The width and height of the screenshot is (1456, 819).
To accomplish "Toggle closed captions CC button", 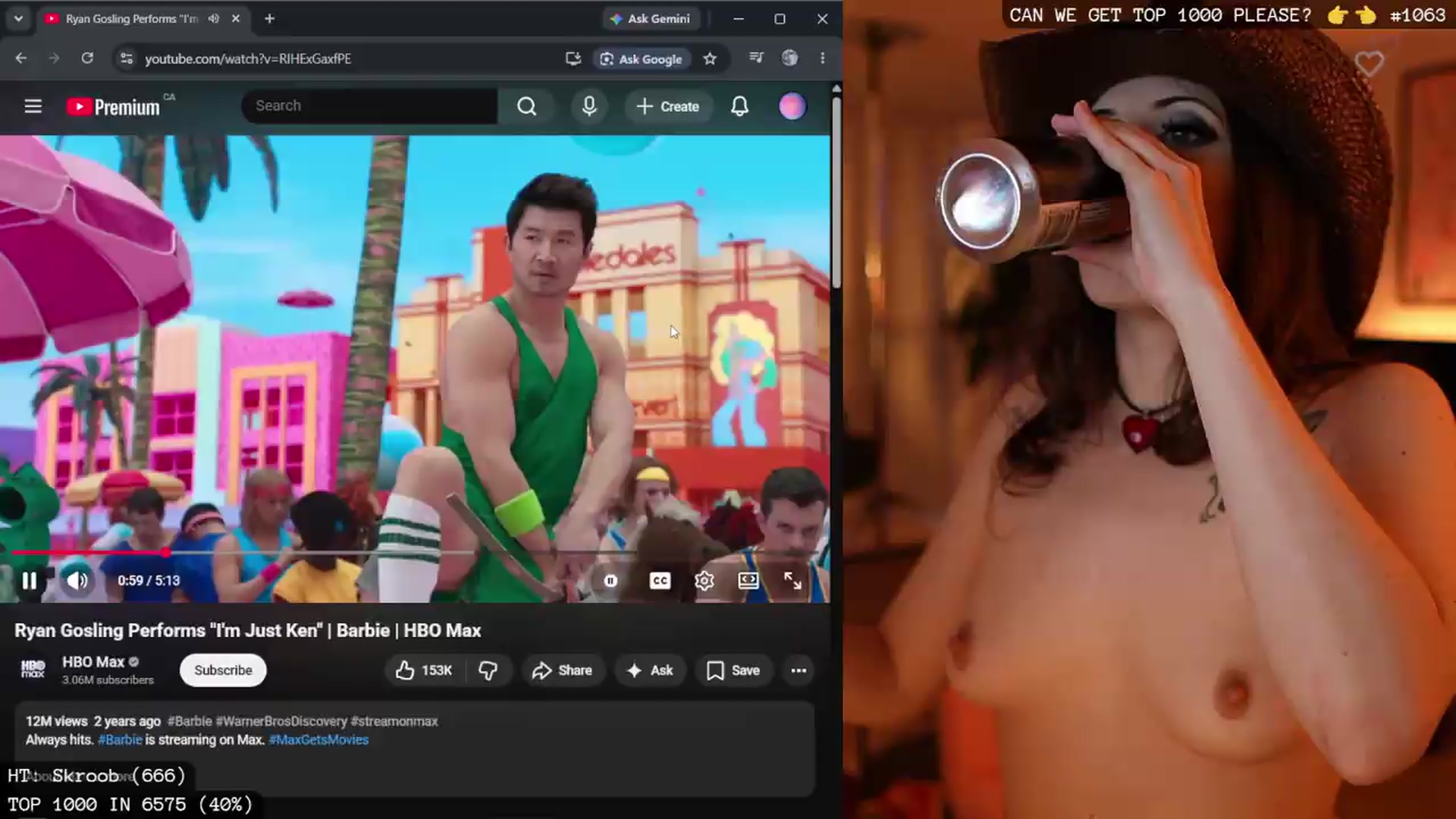I will (660, 581).
